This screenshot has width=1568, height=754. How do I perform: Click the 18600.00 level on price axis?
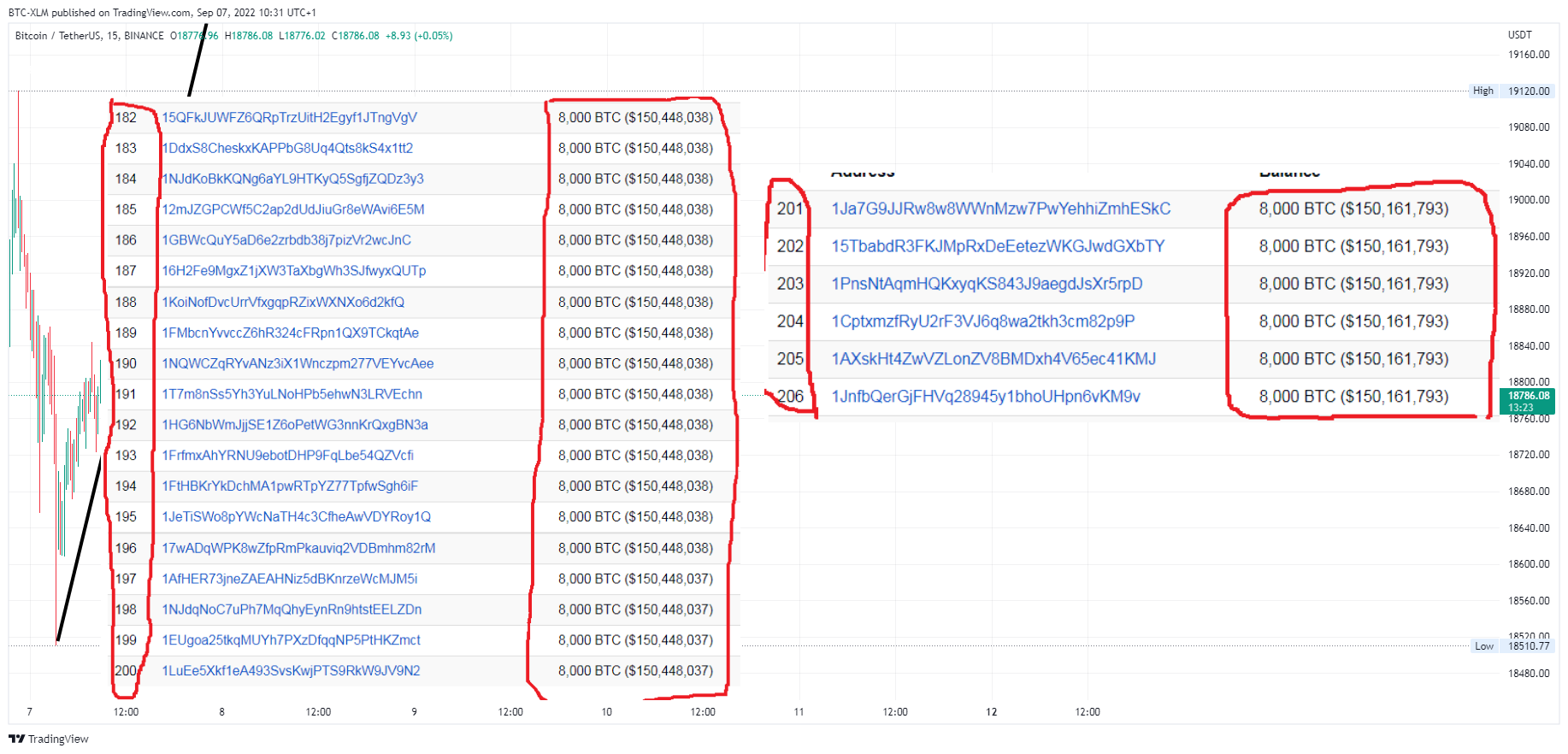click(1529, 564)
